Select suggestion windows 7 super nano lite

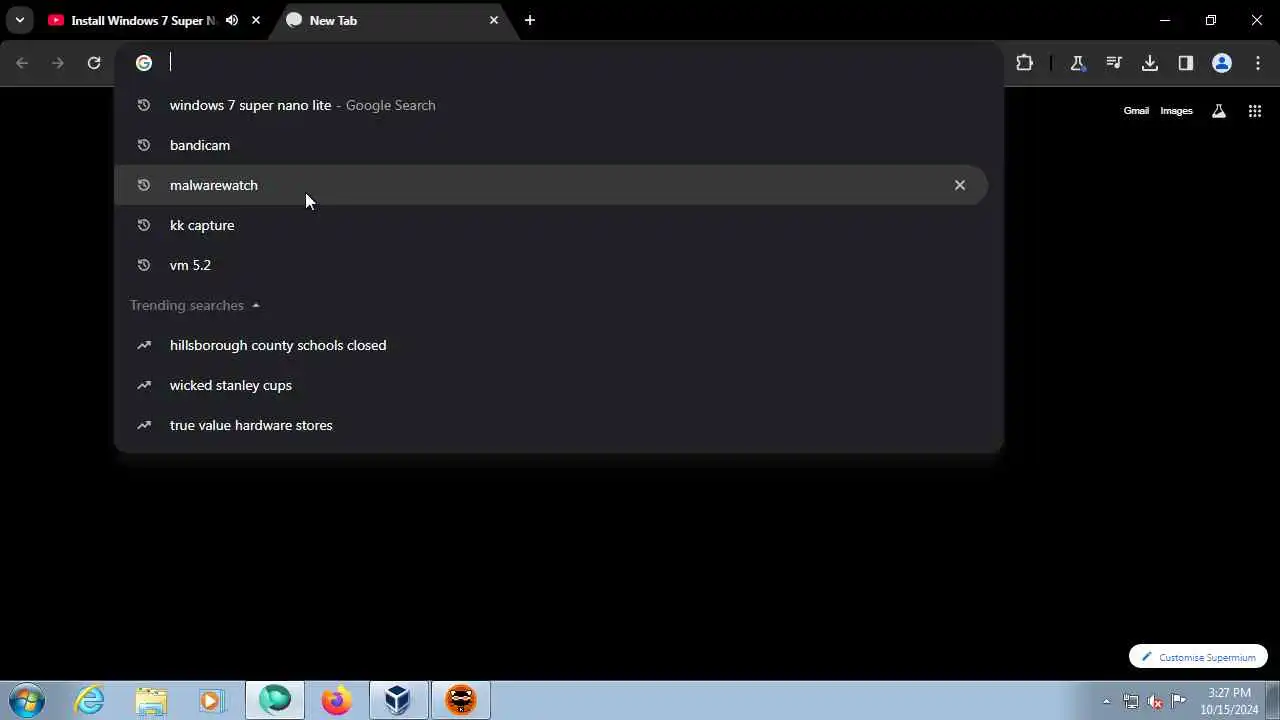551,105
